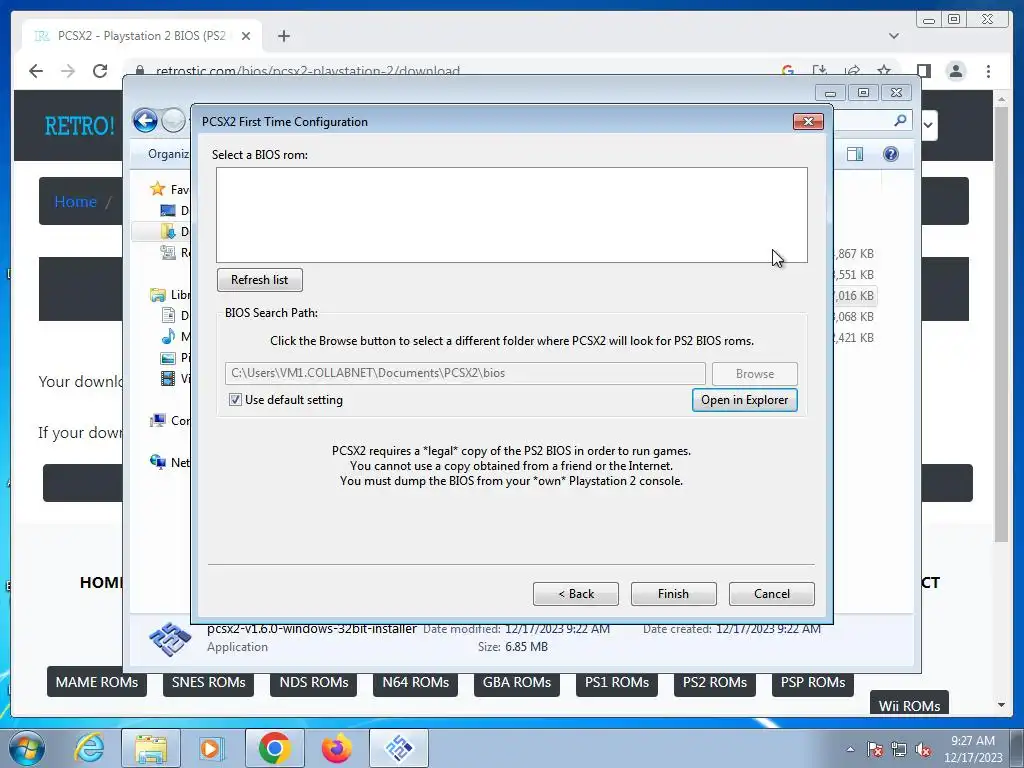This screenshot has width=1024, height=768.
Task: Launch Internet Explorer from taskbar
Action: [89, 748]
